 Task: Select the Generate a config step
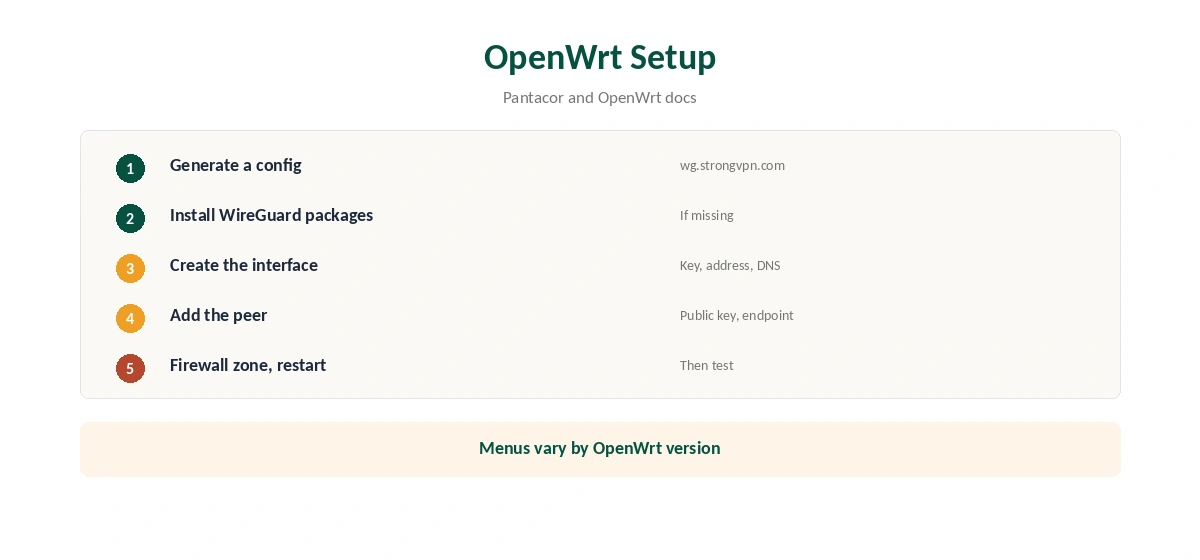(235, 165)
